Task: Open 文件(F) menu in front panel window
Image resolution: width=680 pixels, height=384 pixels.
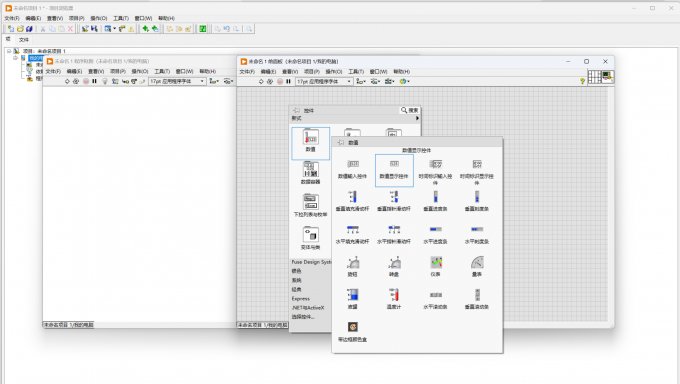Action: click(247, 72)
